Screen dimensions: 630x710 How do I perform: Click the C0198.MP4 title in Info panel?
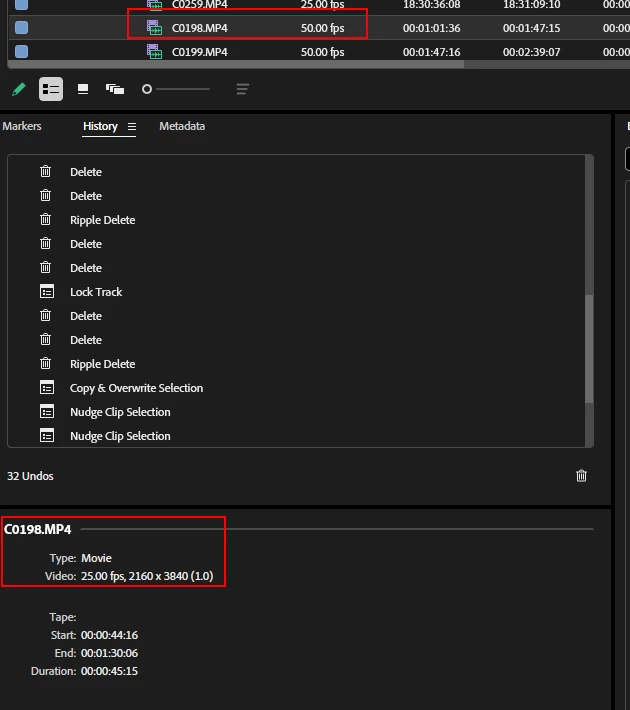38,529
